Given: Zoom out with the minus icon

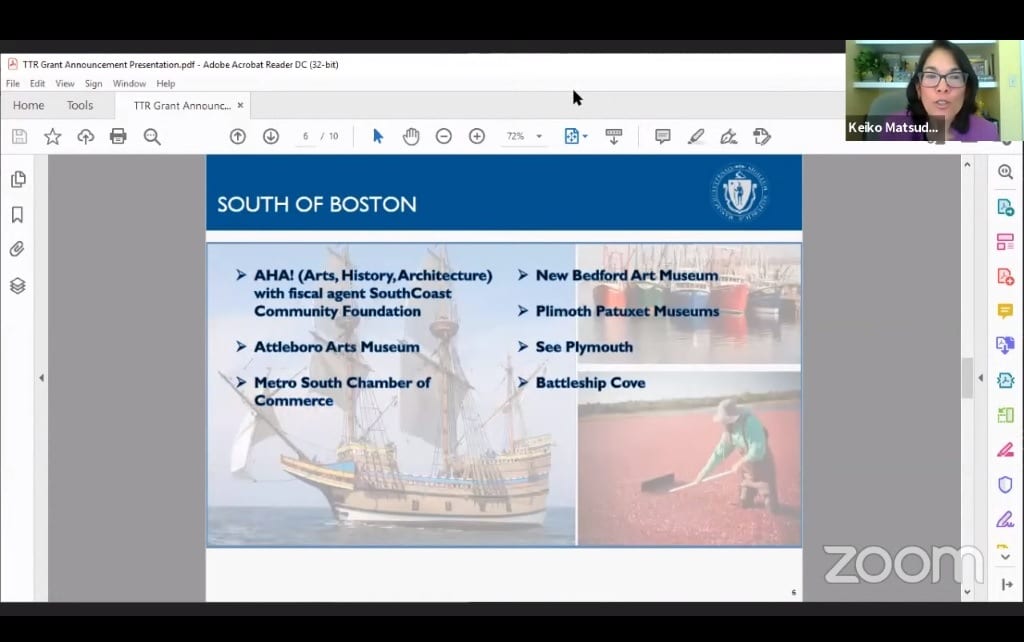Looking at the screenshot, I should [x=444, y=136].
